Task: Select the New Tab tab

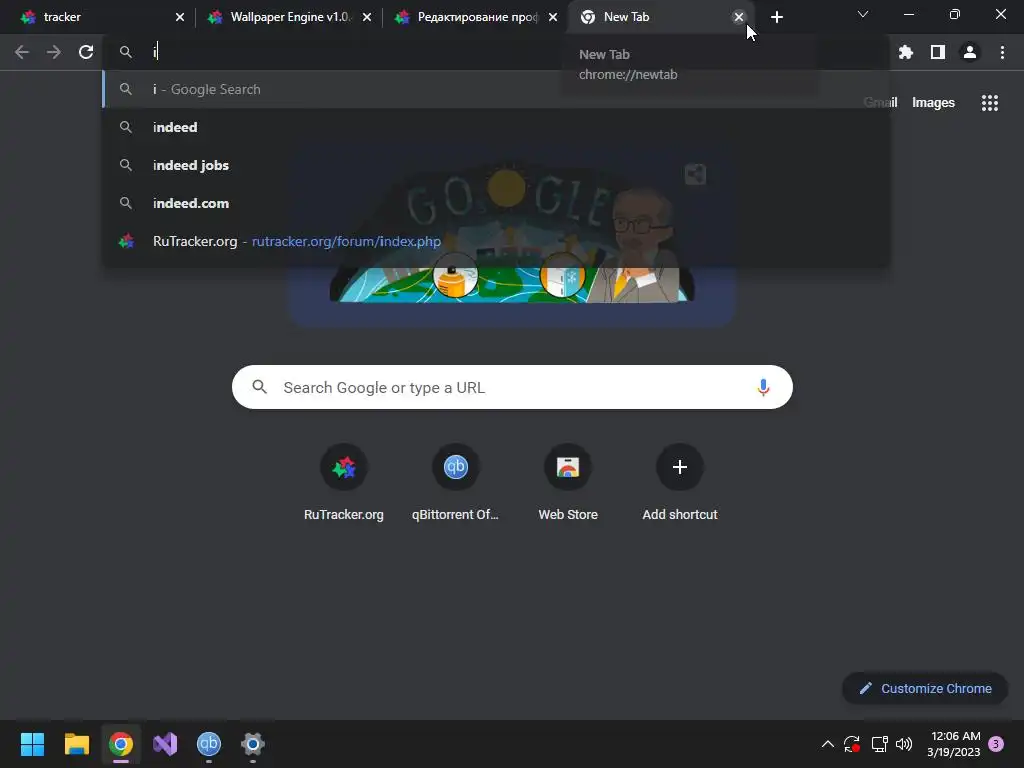Action: (653, 17)
